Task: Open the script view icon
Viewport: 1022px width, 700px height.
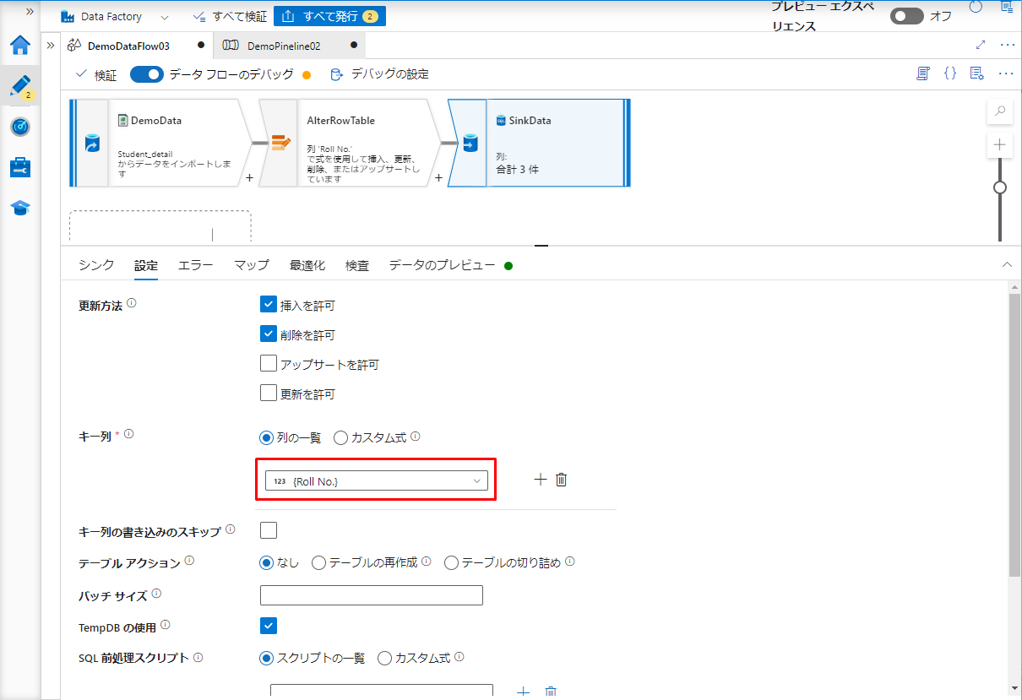Action: tap(923, 74)
